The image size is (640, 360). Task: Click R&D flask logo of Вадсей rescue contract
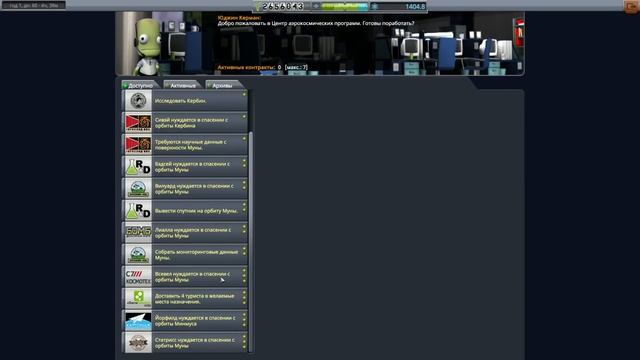[138, 167]
